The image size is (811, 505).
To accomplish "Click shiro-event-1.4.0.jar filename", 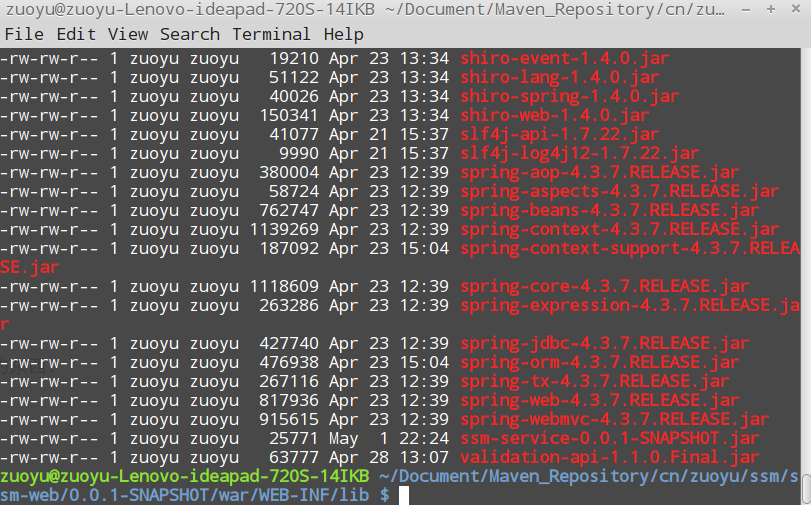I will [x=564, y=58].
